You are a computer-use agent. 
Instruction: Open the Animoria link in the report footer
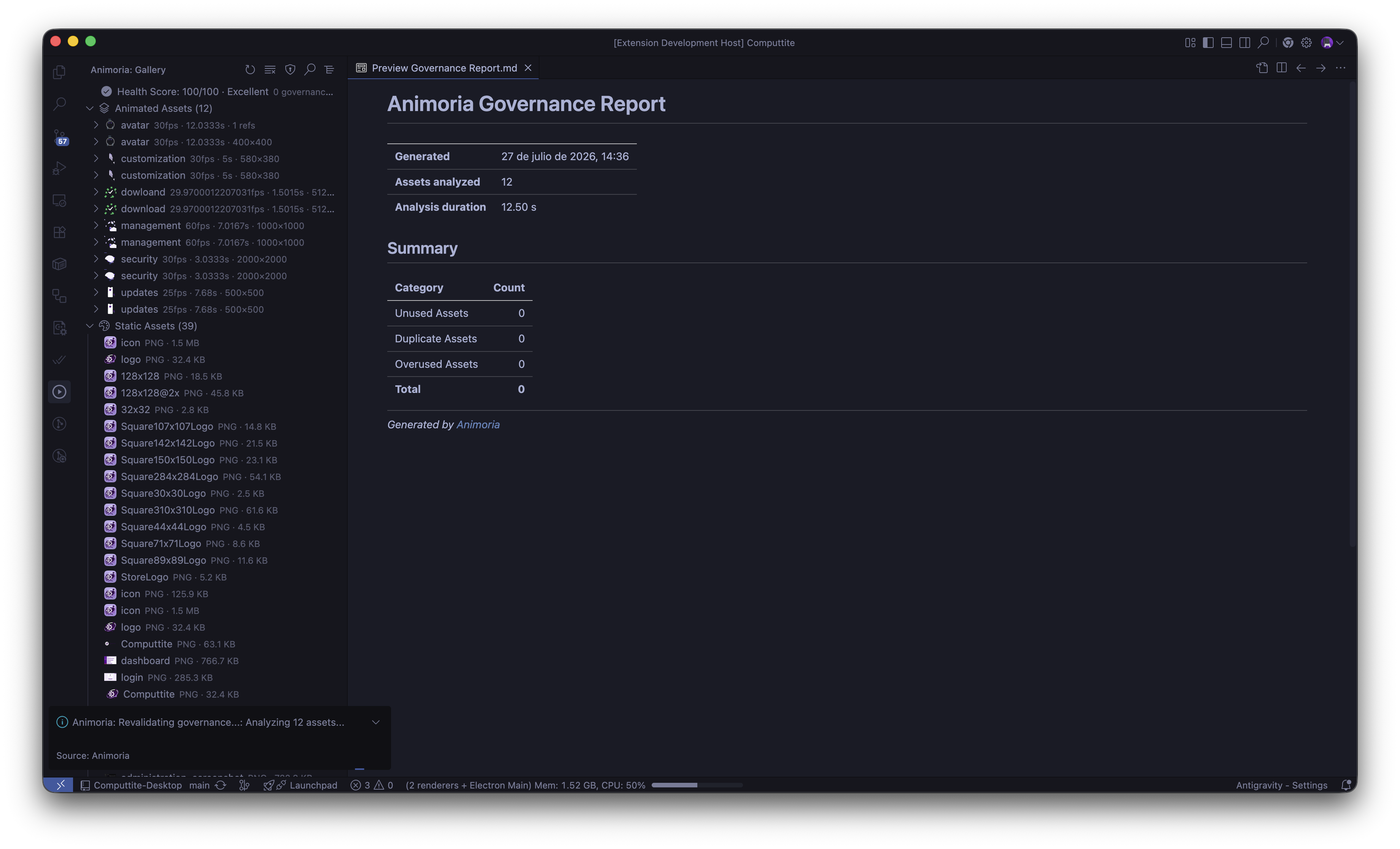[x=478, y=424]
